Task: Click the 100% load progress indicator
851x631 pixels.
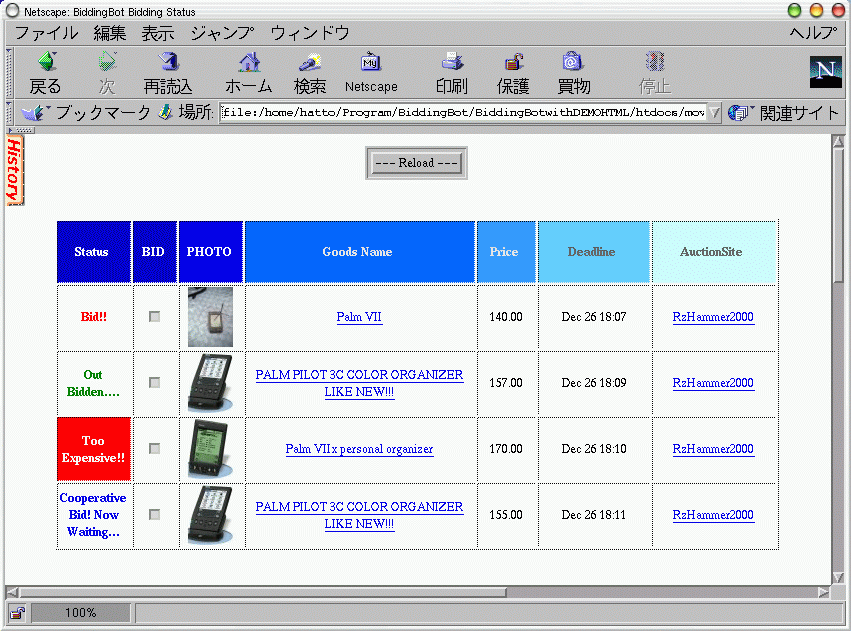Action: (81, 613)
